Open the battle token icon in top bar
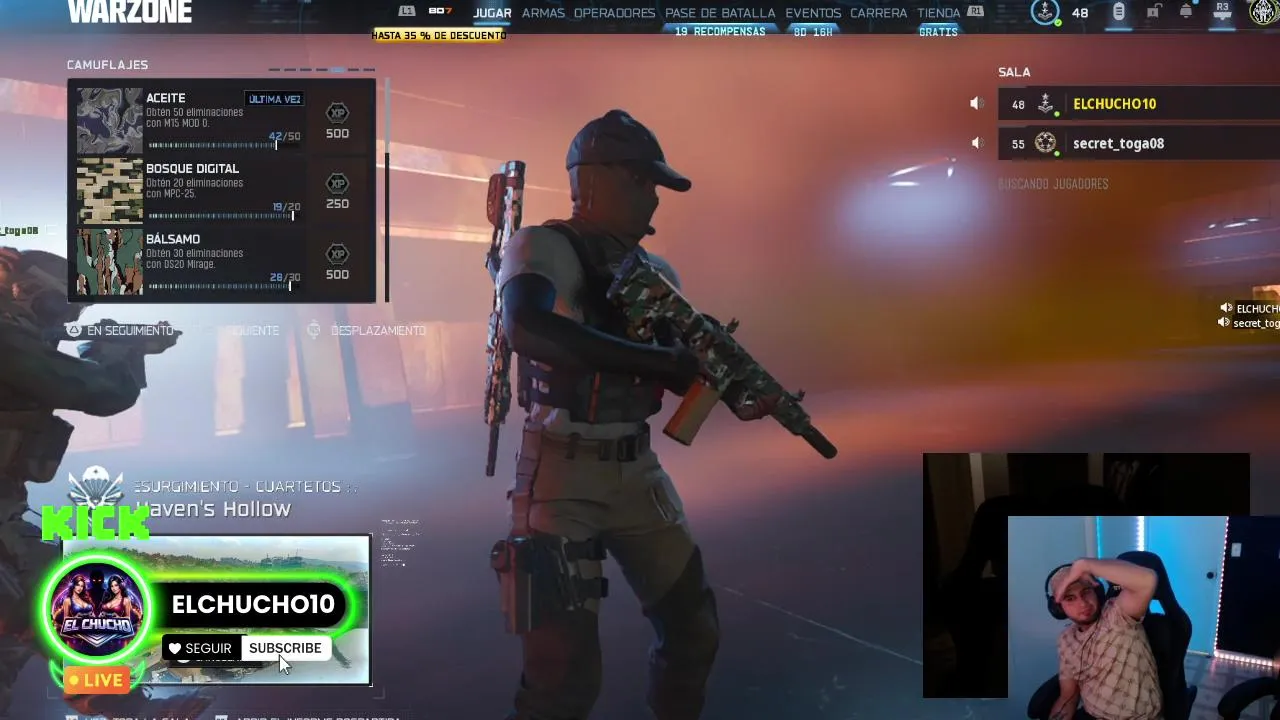 pos(1119,12)
